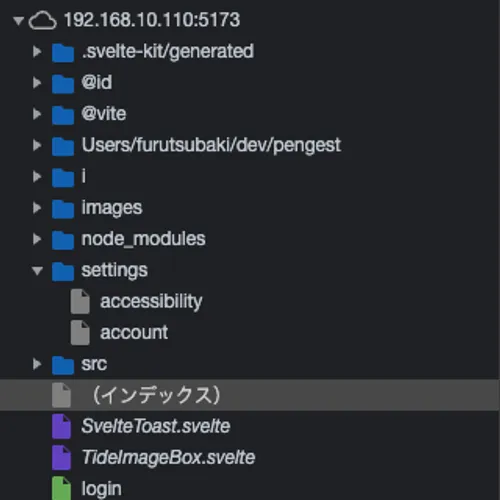Viewport: 500px width, 500px height.
Task: Select the login file label
Action: tap(101, 489)
